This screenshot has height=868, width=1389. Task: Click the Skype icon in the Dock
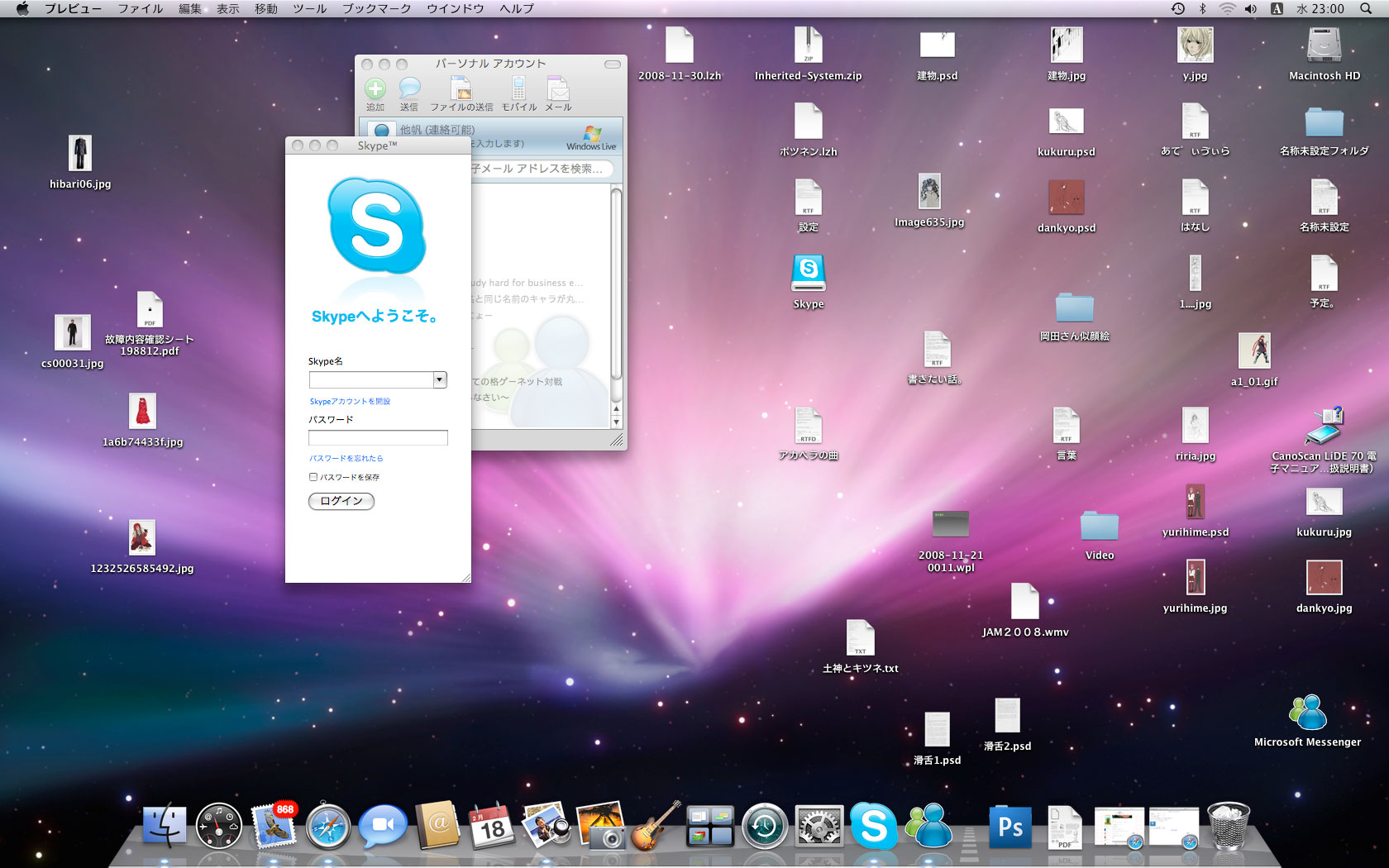[x=874, y=826]
